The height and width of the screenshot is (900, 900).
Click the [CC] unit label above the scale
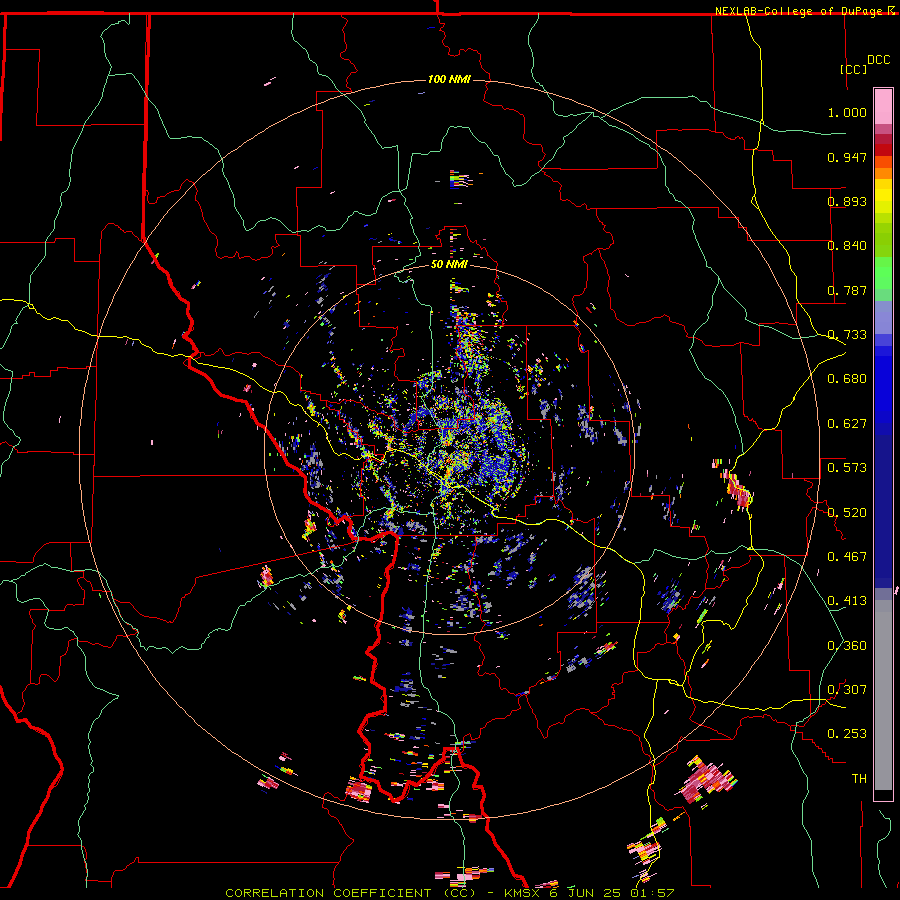[x=854, y=69]
